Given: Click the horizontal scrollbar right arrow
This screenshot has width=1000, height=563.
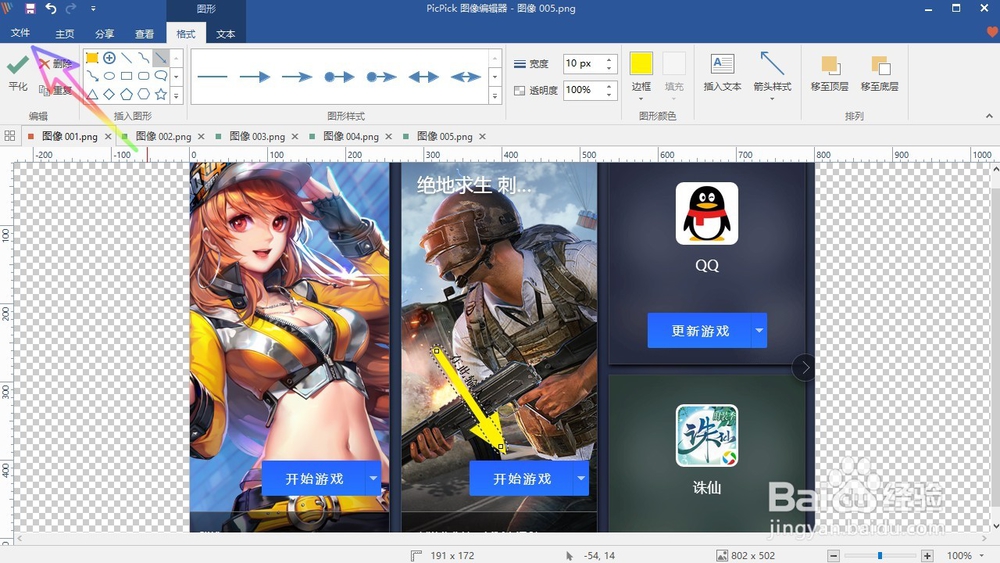Looking at the screenshot, I should [x=982, y=539].
